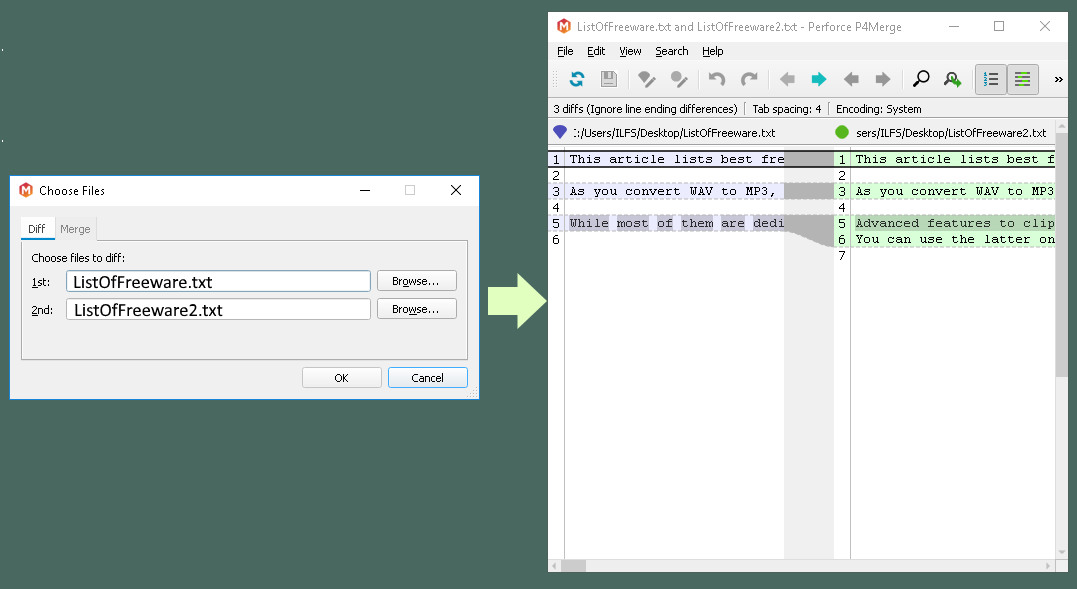The image size is (1077, 589).
Task: Open Find with the magnifier icon
Action: click(x=920, y=80)
